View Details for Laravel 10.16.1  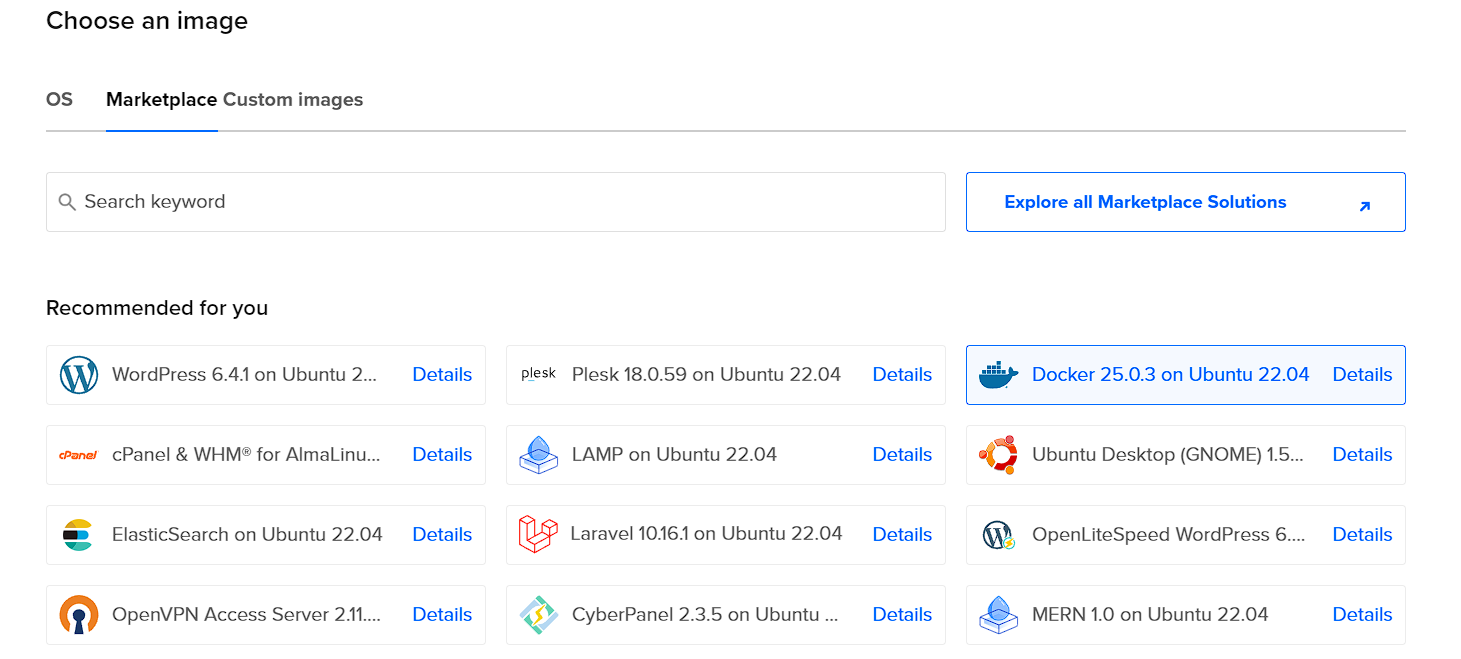pyautogui.click(x=902, y=535)
